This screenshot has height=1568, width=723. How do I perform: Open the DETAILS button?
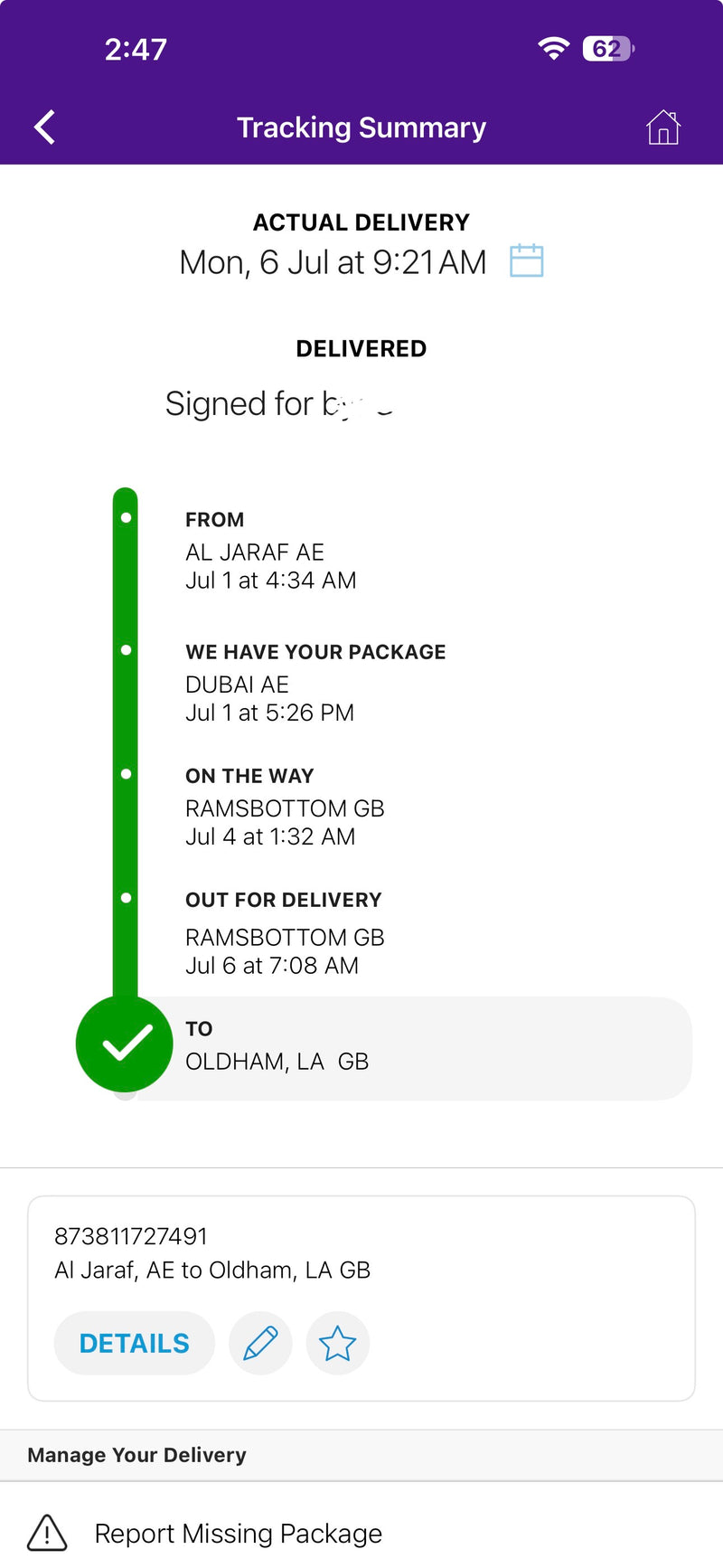click(x=135, y=1343)
